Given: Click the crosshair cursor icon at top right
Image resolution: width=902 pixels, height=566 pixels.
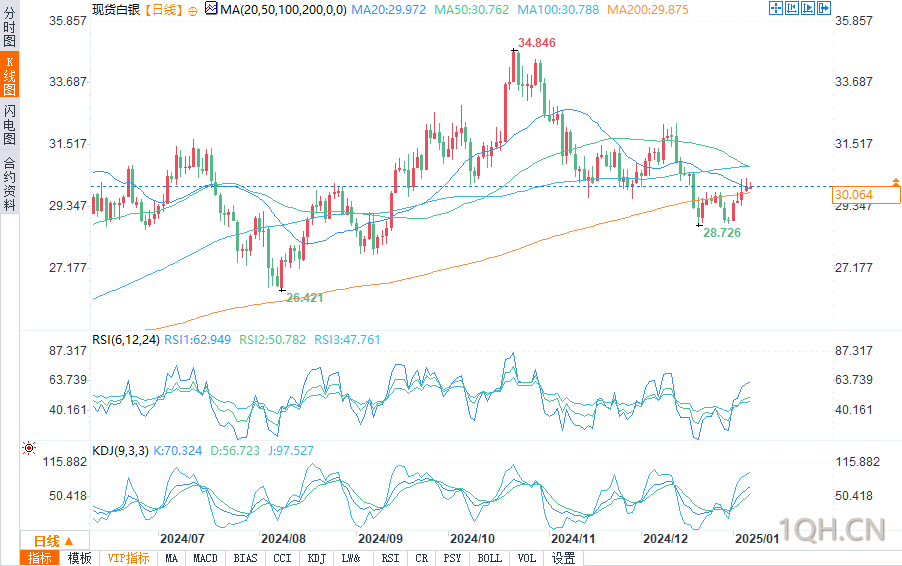Looking at the screenshot, I should pyautogui.click(x=775, y=8).
